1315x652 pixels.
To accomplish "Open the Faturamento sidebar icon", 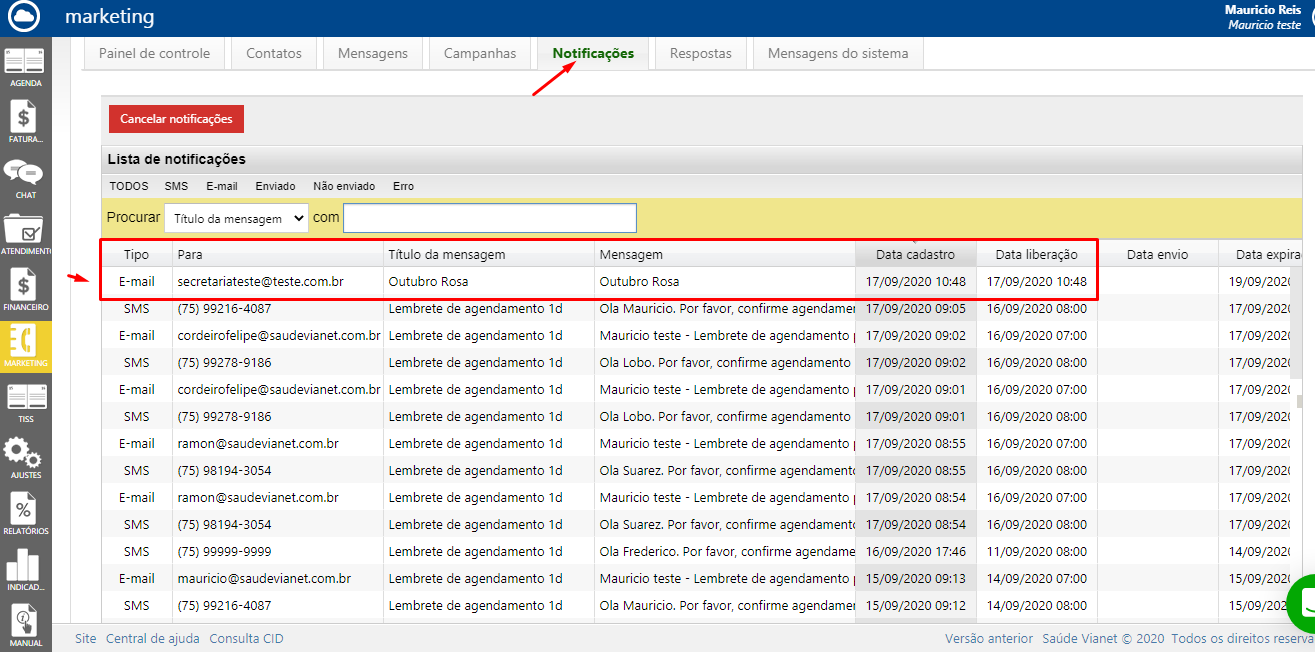I will pos(25,121).
